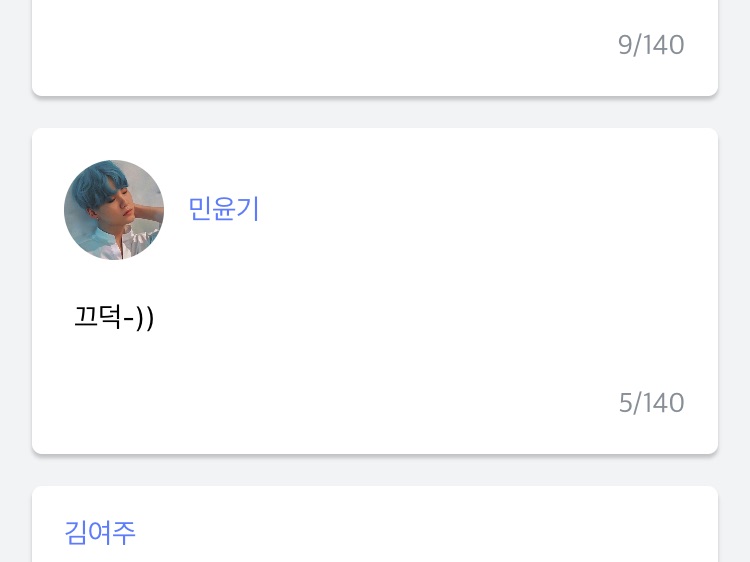Click empty header space right of 민윤기
The width and height of the screenshot is (750, 562).
[480, 209]
